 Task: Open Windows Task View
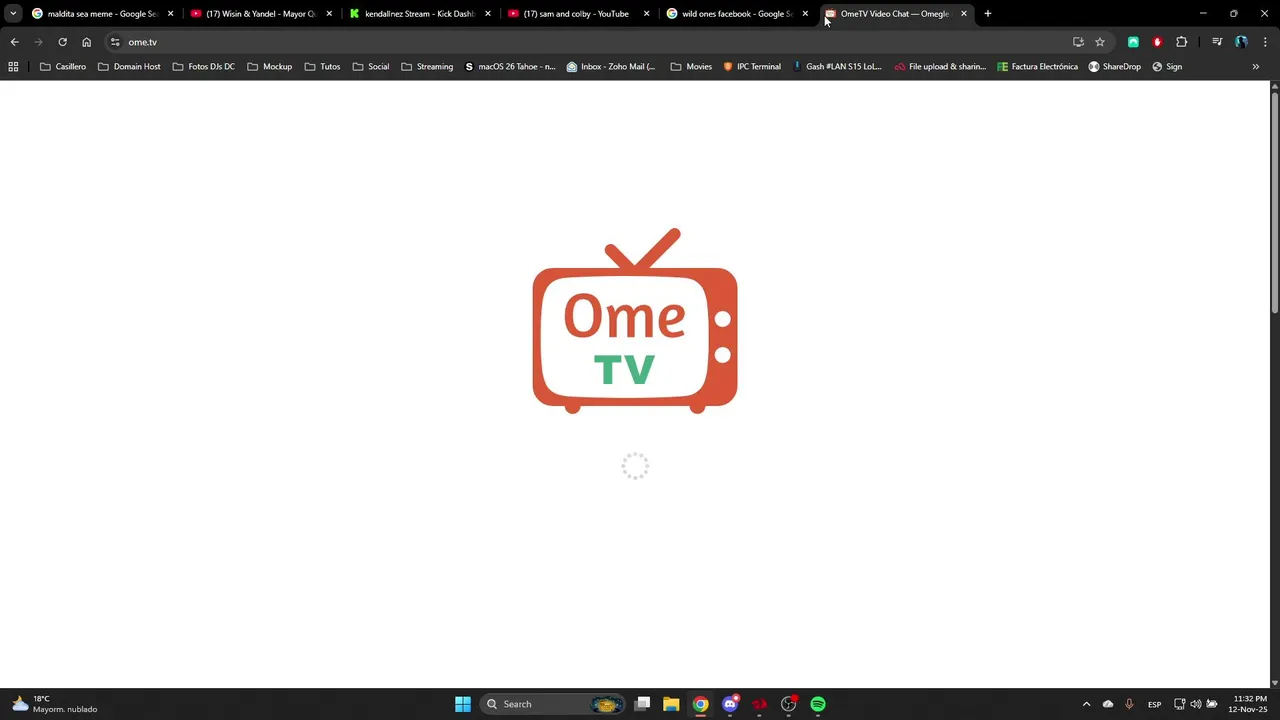coord(643,704)
